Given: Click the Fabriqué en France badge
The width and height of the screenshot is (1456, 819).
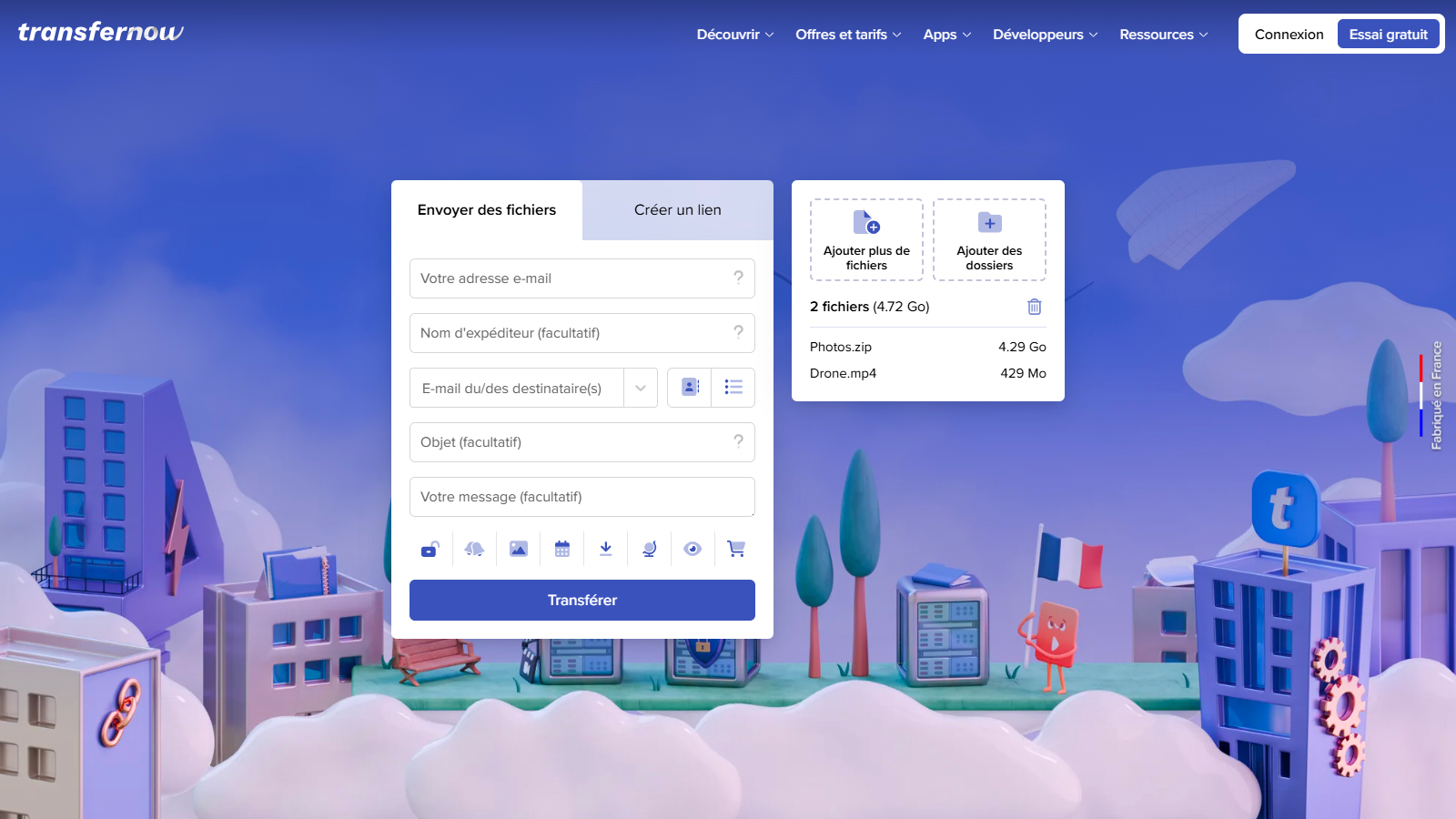Looking at the screenshot, I should [1430, 395].
